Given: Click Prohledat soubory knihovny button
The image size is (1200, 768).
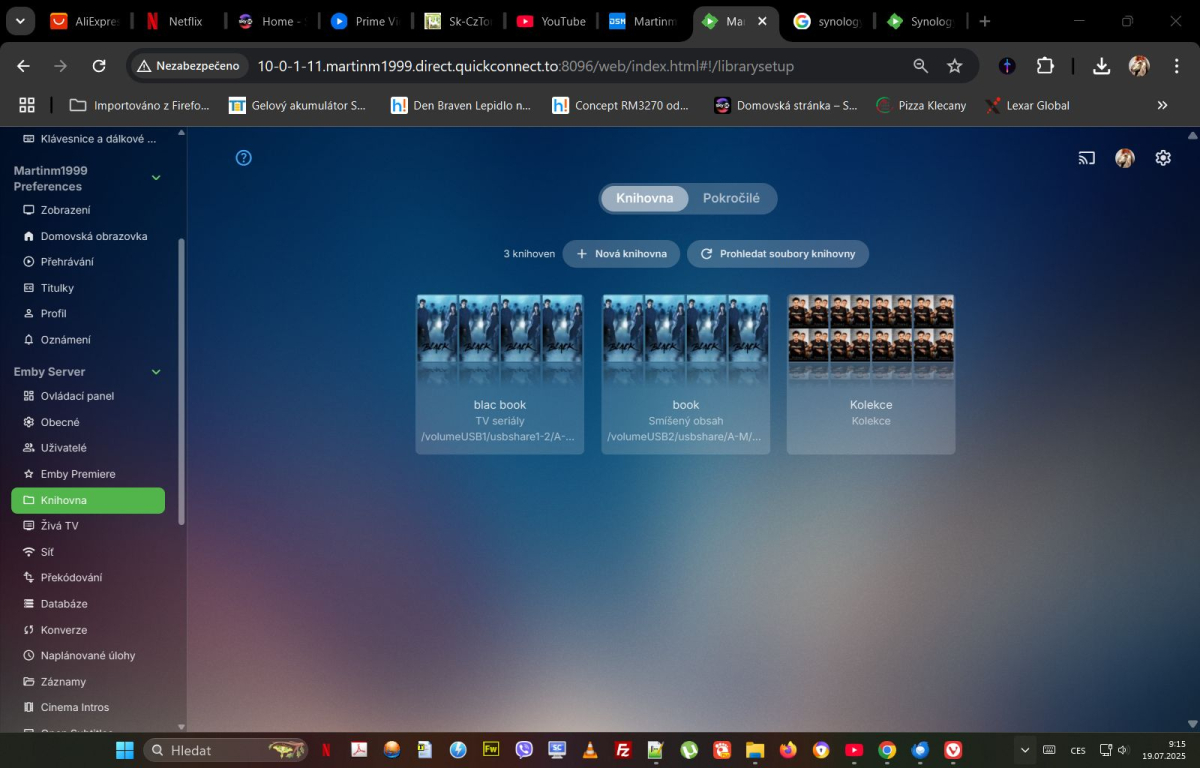Looking at the screenshot, I should point(778,253).
